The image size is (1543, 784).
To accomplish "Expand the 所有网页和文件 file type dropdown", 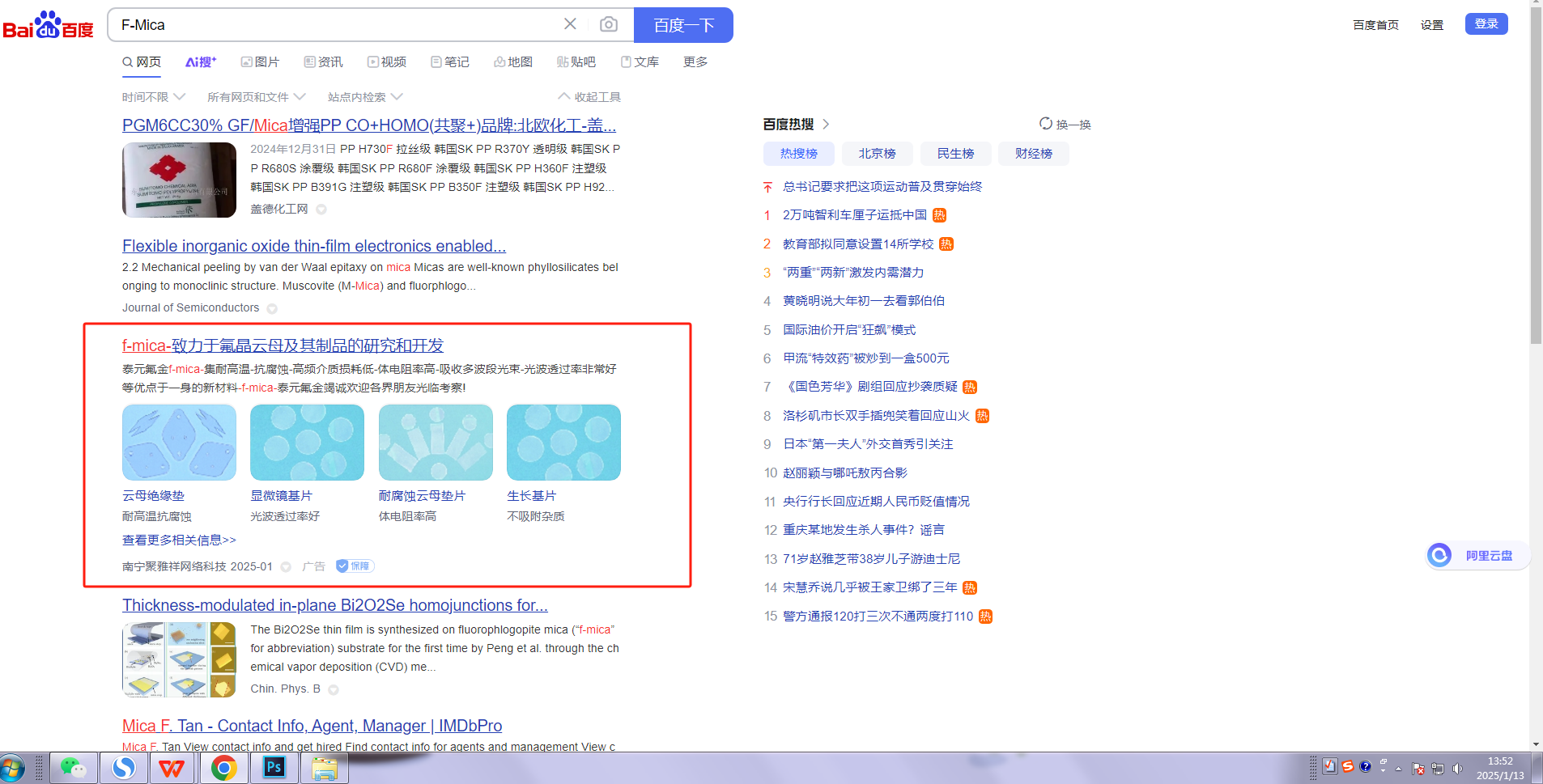I will [256, 97].
